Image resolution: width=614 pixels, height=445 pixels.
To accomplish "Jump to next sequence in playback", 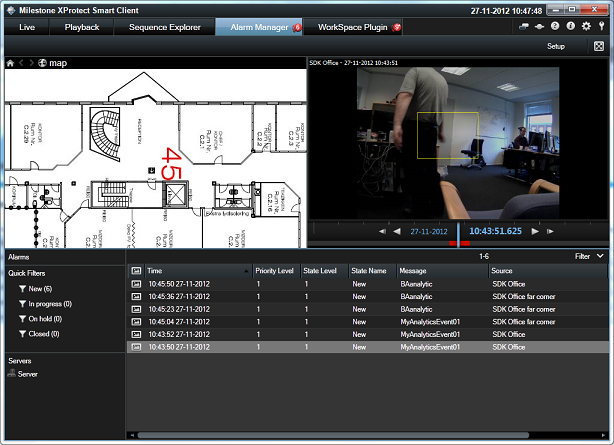I will pyautogui.click(x=550, y=232).
